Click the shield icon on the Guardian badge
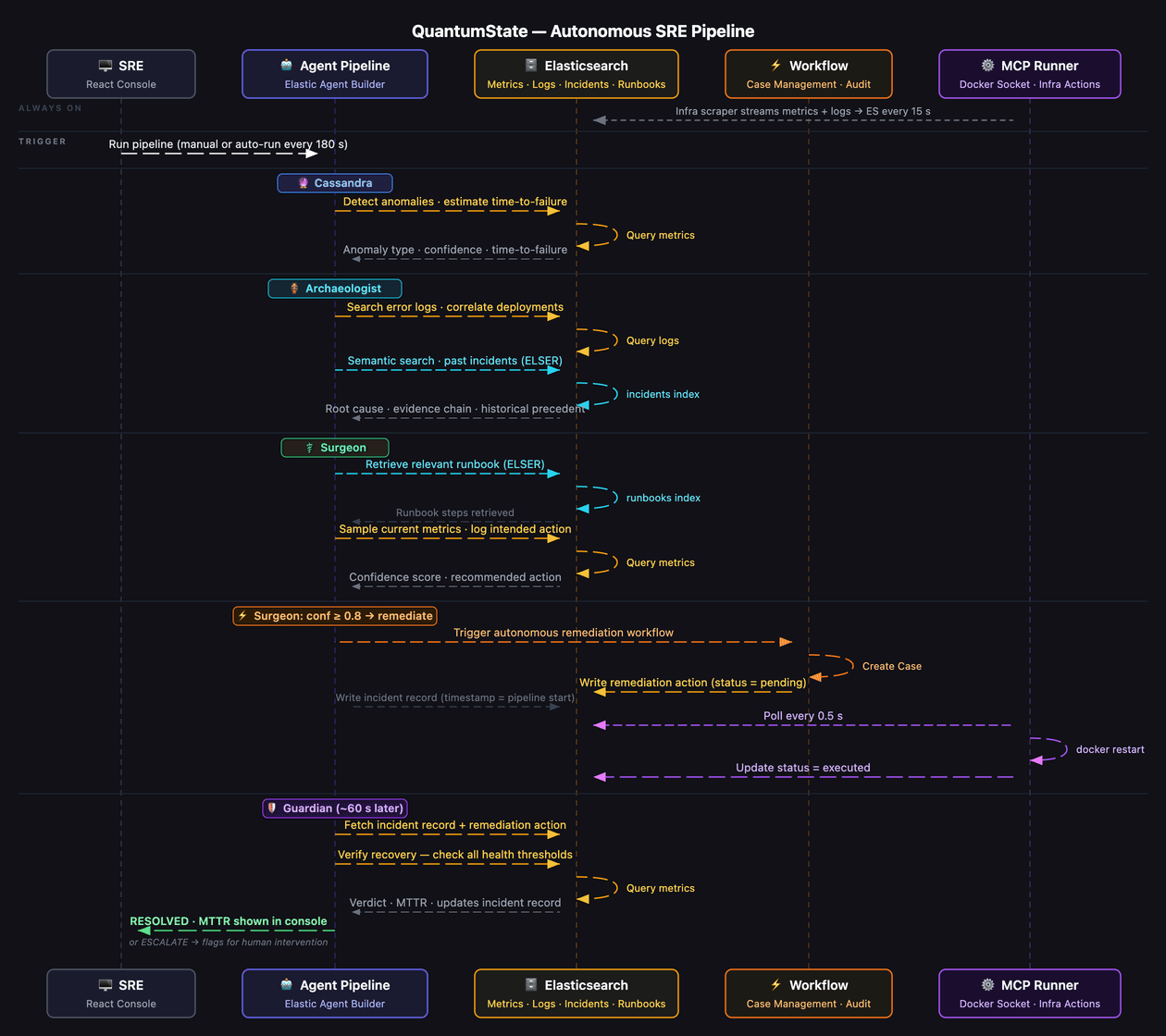The image size is (1166, 1036). coord(271,808)
